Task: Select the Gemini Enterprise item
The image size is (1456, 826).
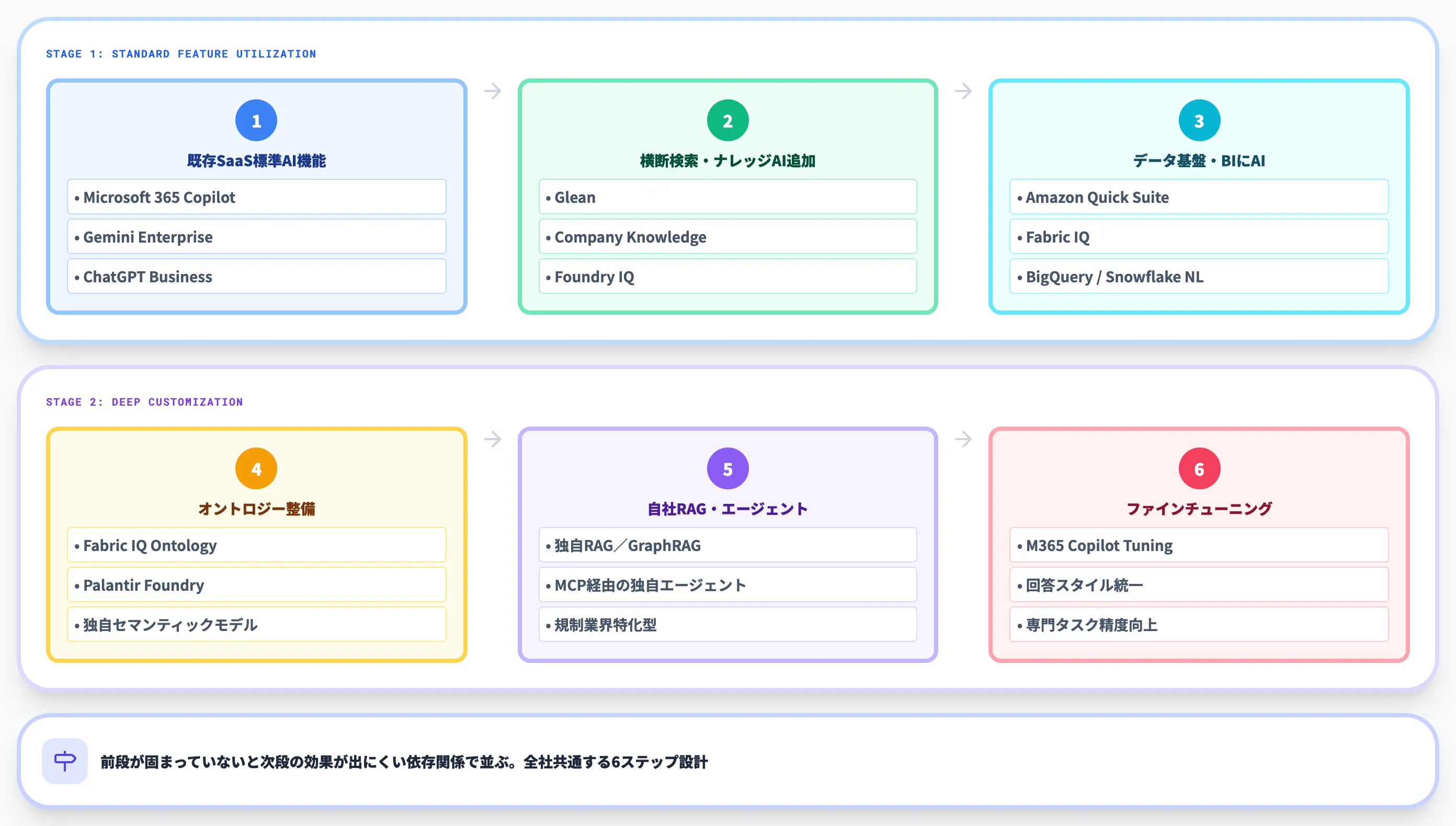Action: point(256,237)
